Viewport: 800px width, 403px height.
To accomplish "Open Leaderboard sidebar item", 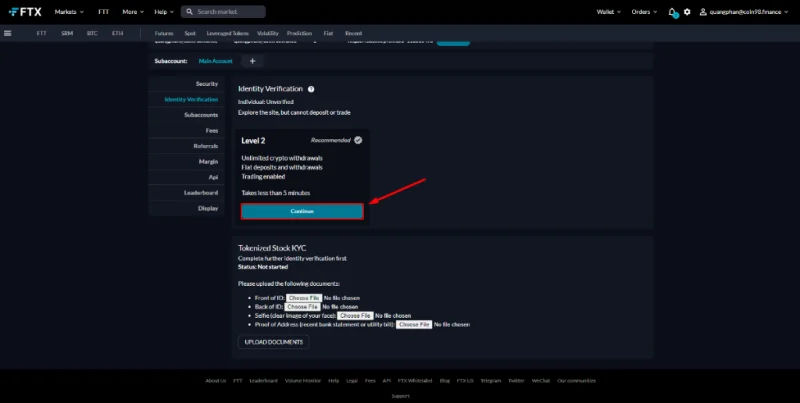I will [187, 193].
